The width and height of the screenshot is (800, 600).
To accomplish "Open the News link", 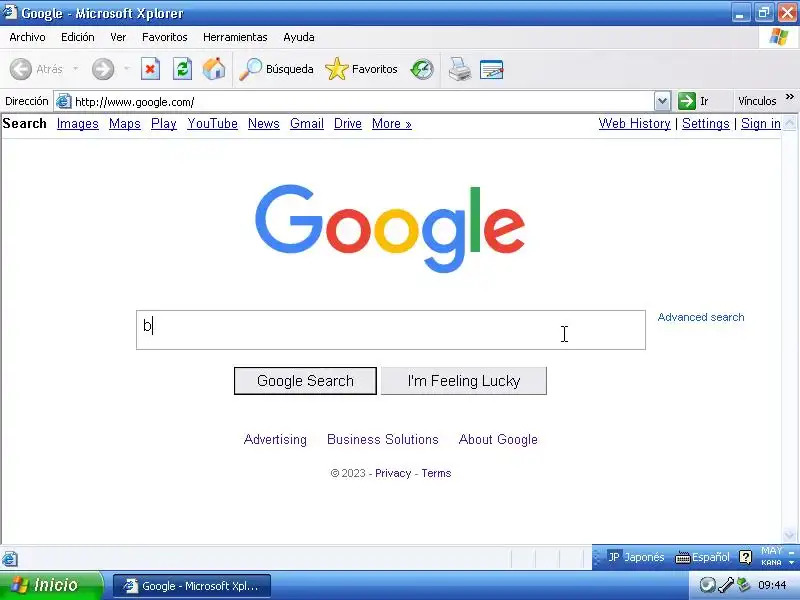I will click(264, 123).
